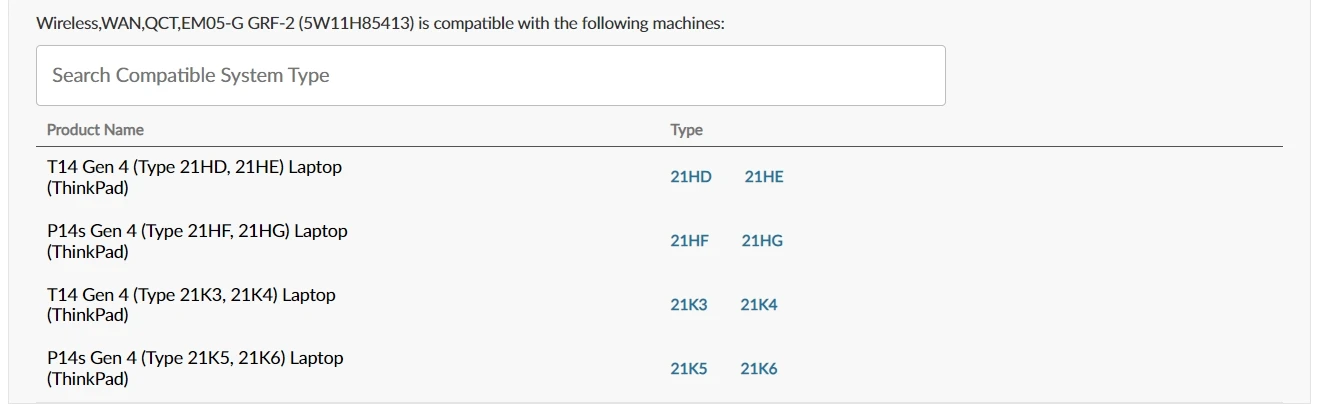This screenshot has height=418, width=1326.
Task: Click the (ThinkPad) label under T14 21K3 row
Action: tap(88, 316)
